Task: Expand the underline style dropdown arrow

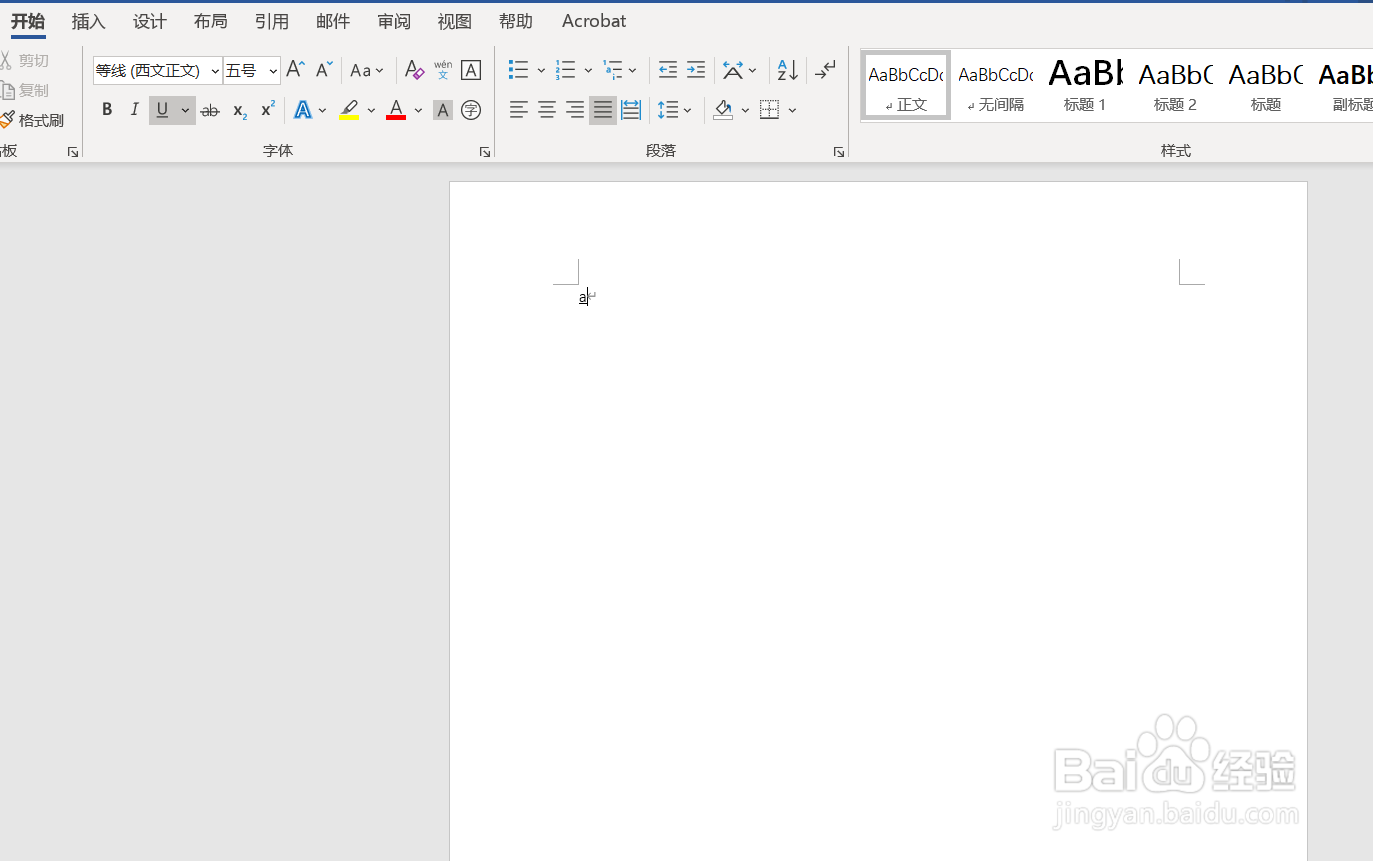Action: point(185,110)
